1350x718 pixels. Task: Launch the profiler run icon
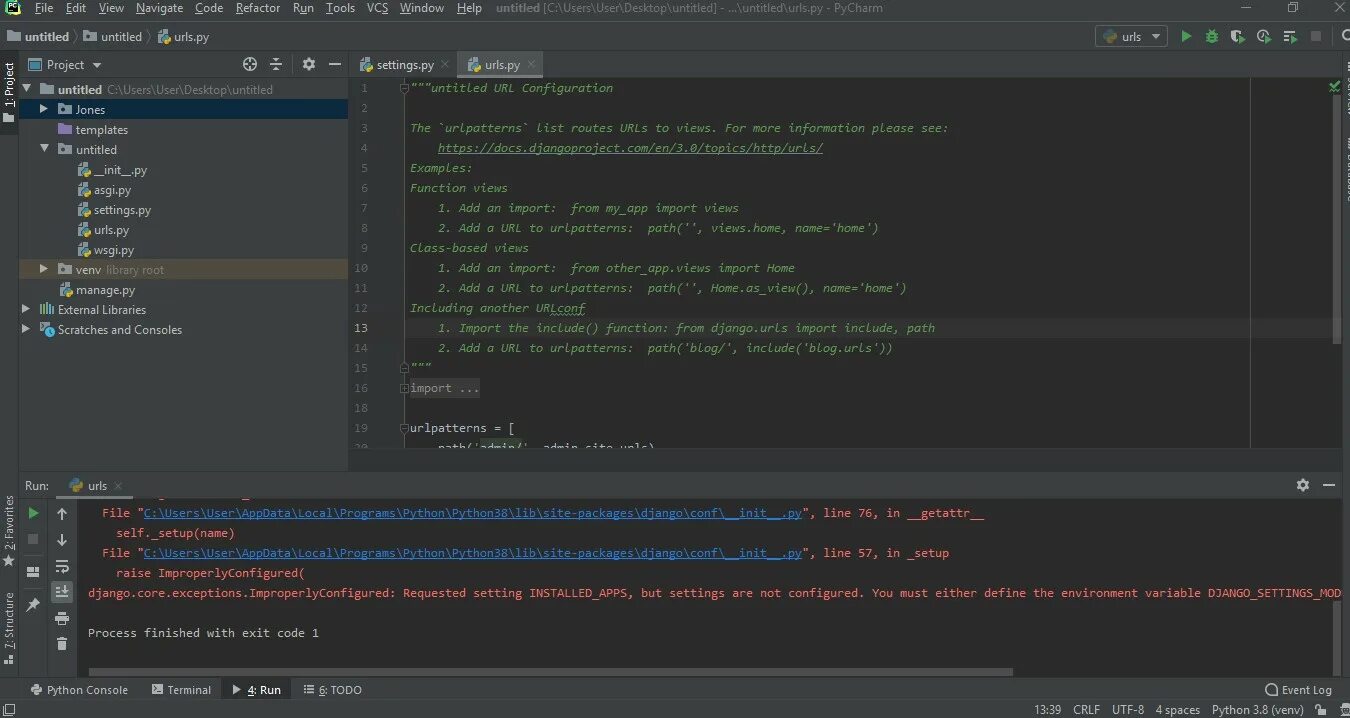[x=1264, y=37]
